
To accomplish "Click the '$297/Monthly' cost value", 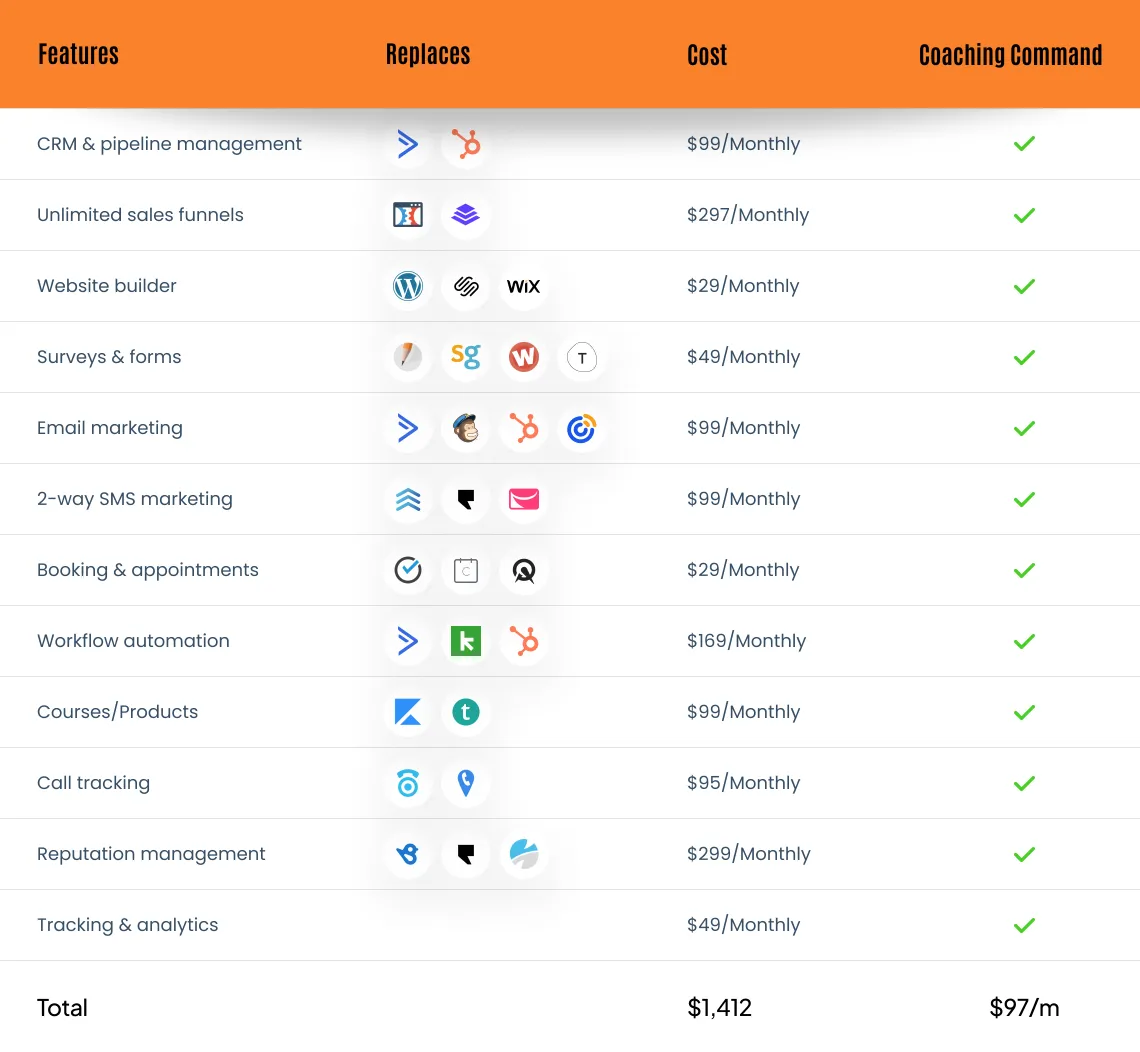I will click(x=748, y=215).
